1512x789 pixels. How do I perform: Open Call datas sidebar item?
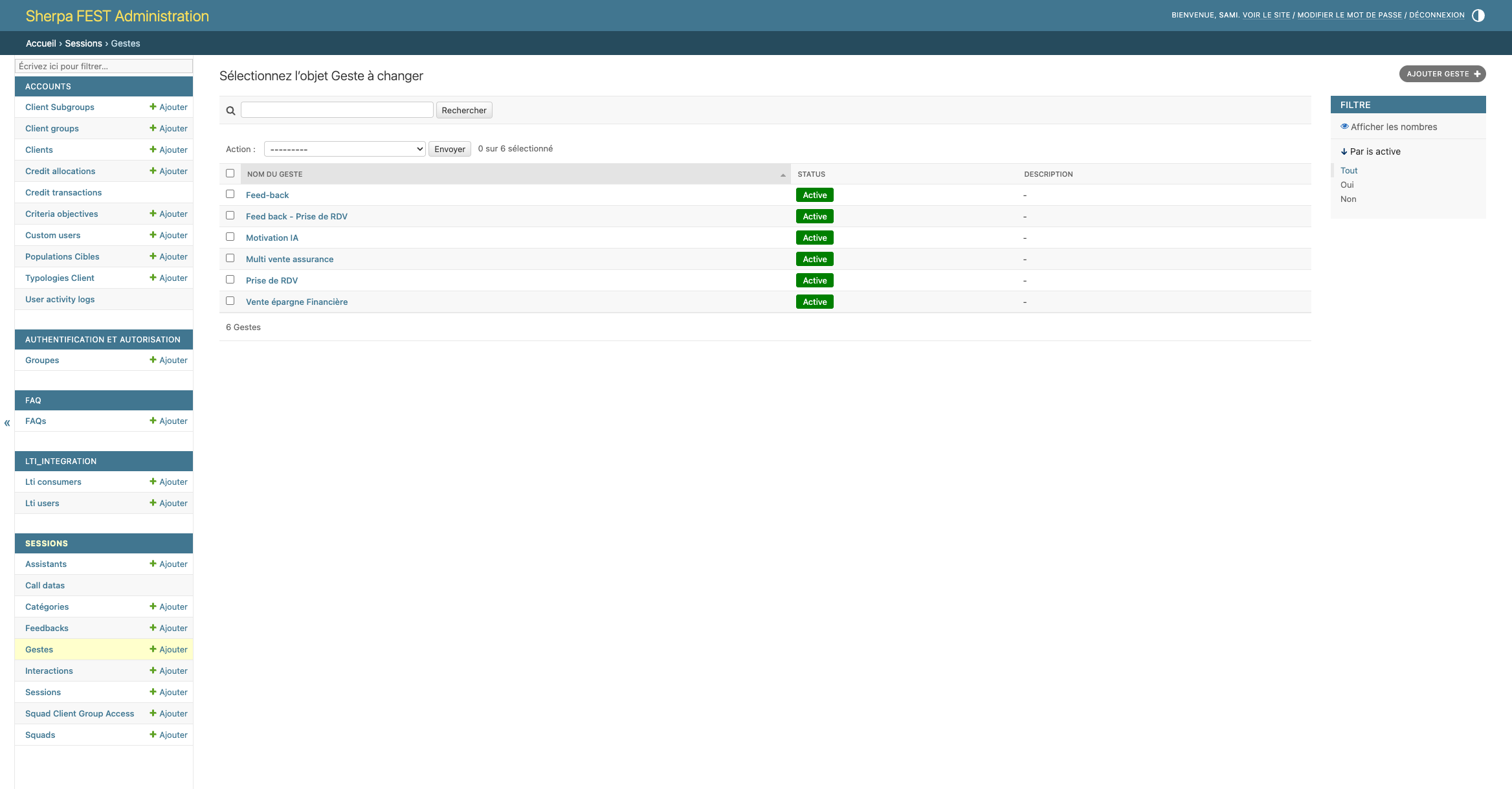(x=45, y=585)
